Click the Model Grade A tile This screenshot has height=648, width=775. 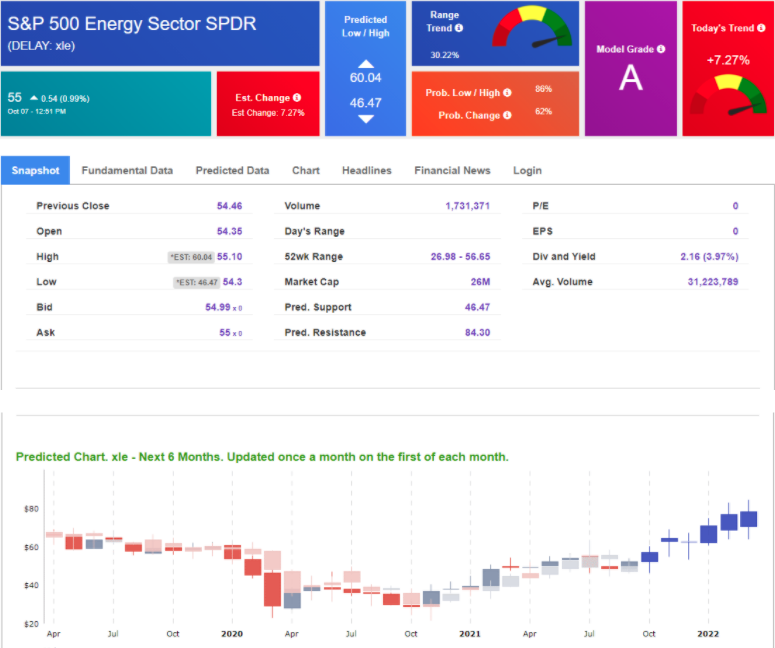pyautogui.click(x=631, y=68)
